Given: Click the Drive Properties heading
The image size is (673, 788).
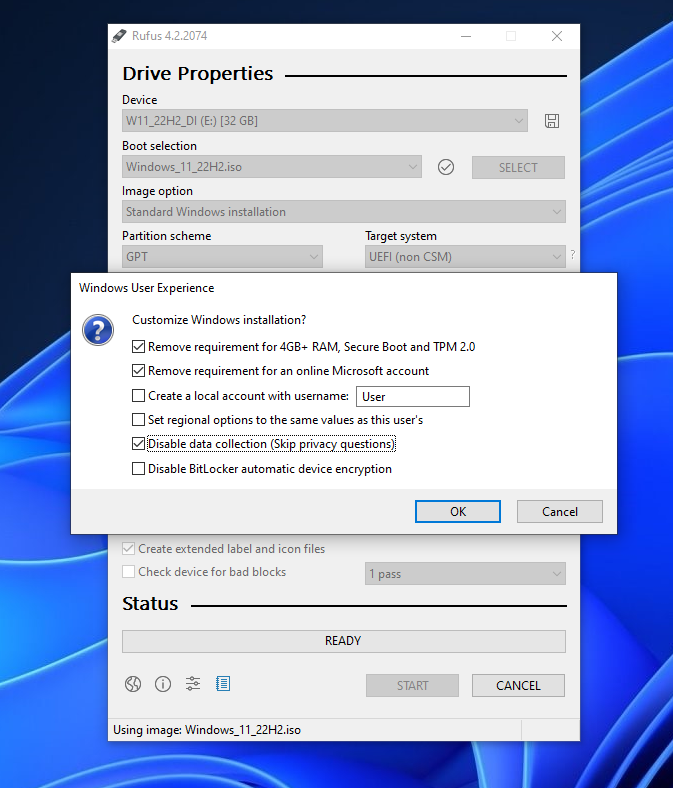Looking at the screenshot, I should pos(198,73).
